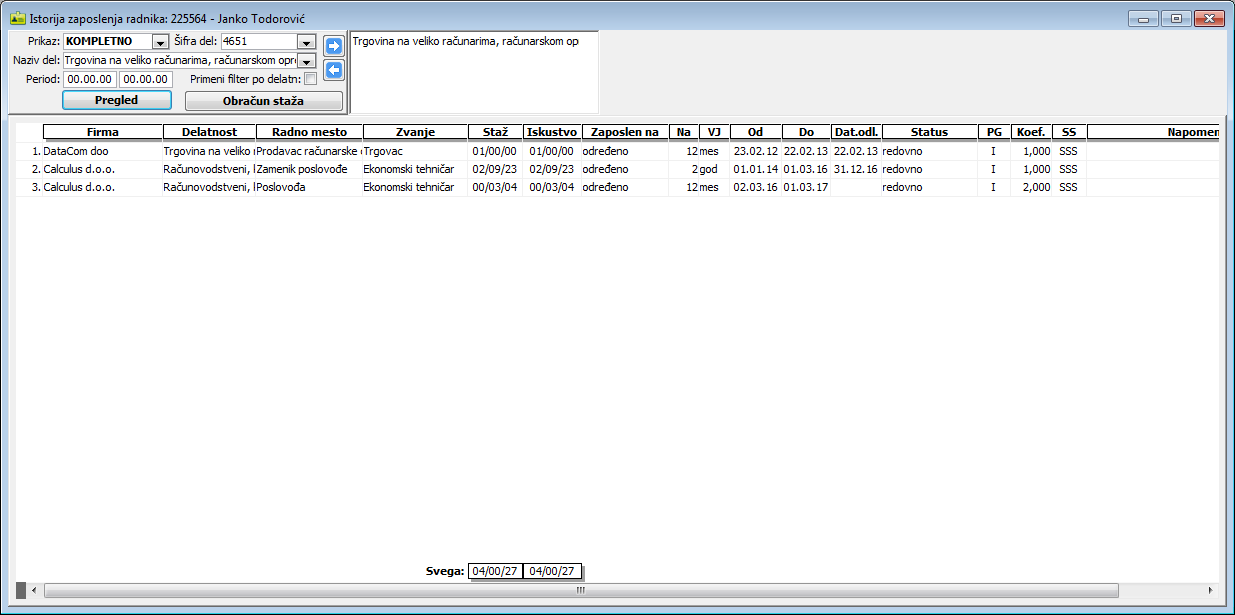Click the blue right arrow button
Image resolution: width=1235 pixels, height=615 pixels.
(x=334, y=46)
